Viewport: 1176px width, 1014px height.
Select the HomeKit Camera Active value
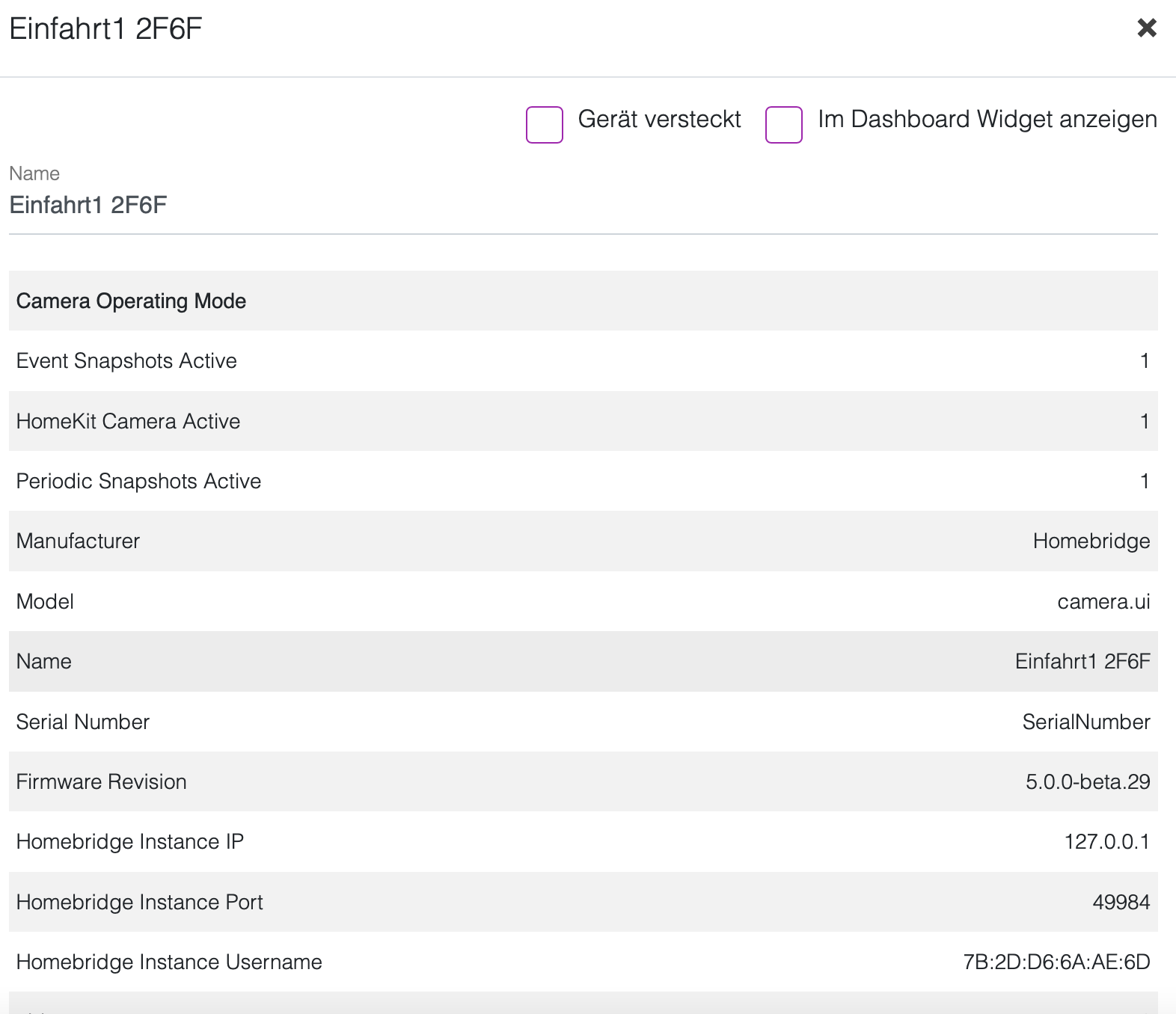point(1144,422)
